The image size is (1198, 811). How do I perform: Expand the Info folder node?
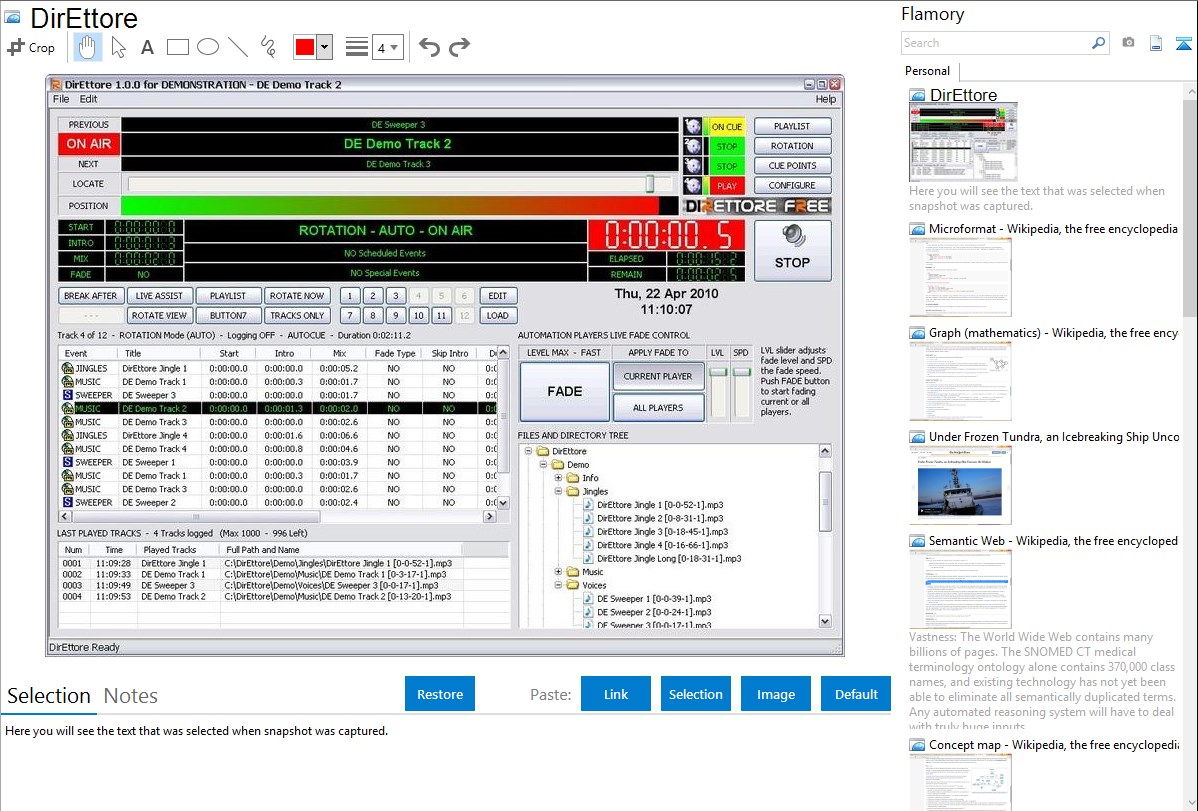coord(559,478)
